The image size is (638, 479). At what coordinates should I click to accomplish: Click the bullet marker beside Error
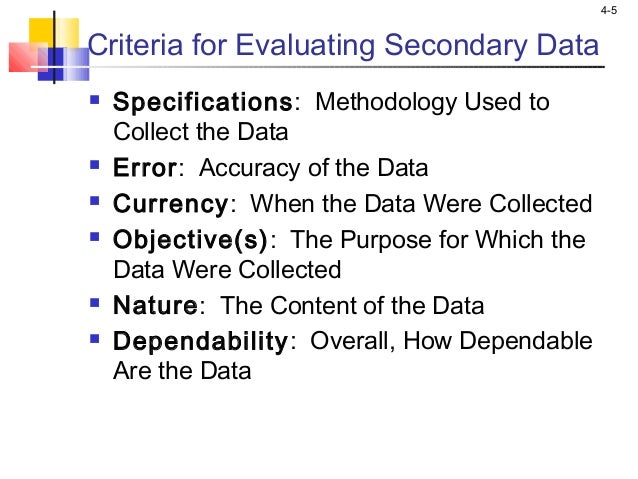tap(94, 165)
